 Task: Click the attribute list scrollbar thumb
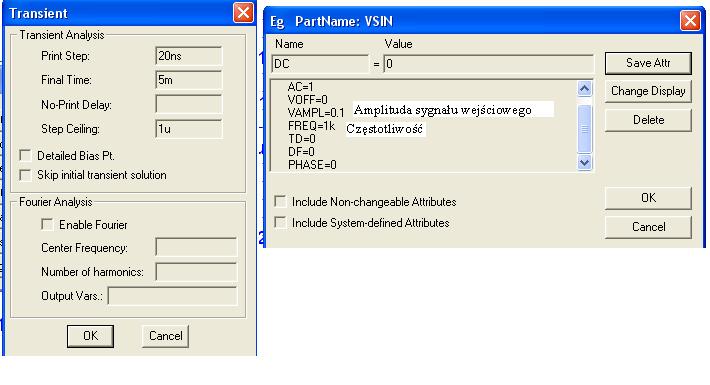[585, 129]
